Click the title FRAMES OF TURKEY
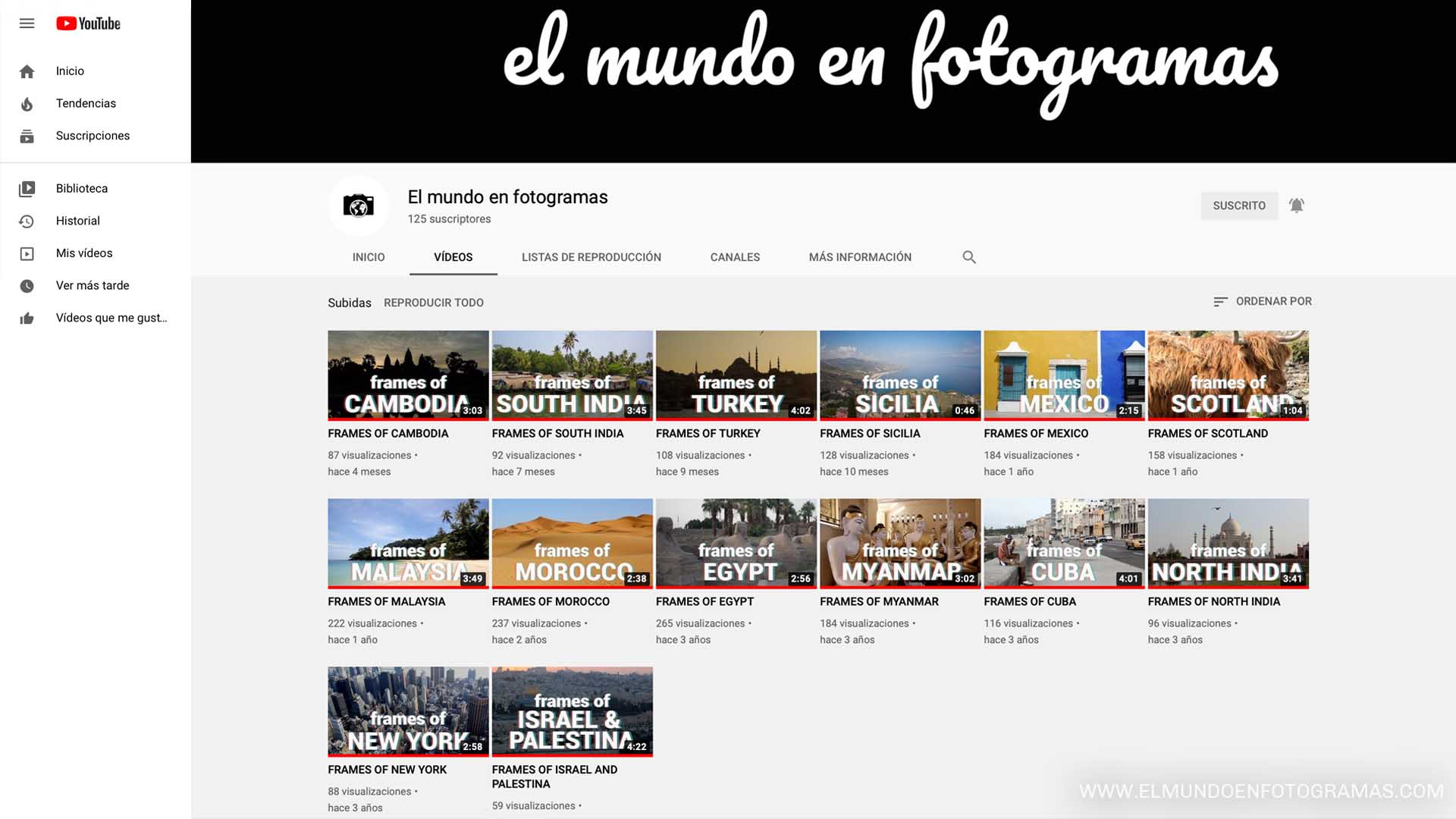Screen dimensions: 1456x819 point(708,434)
